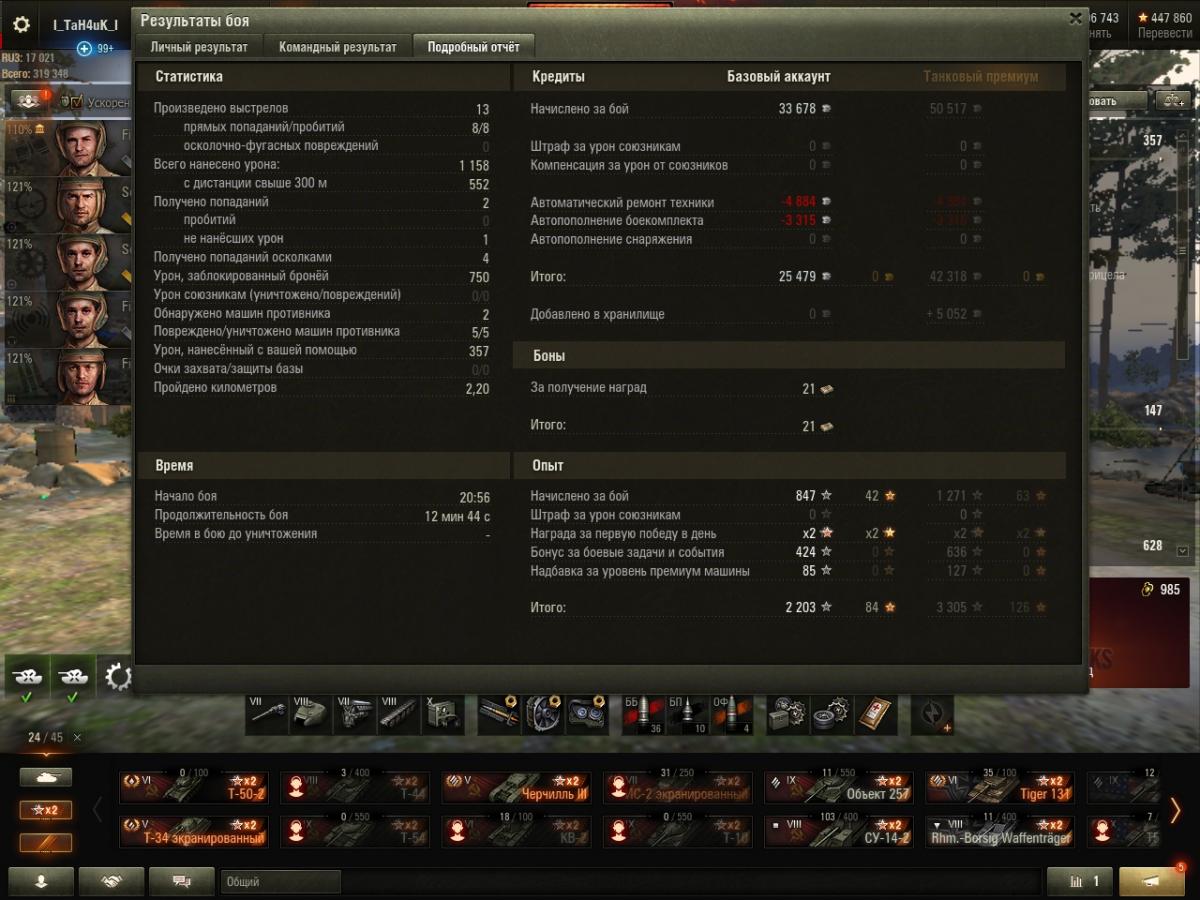This screenshot has width=1200, height=900.
Task: Expand the small dropdown arrow near 628
Action: coord(1183,551)
